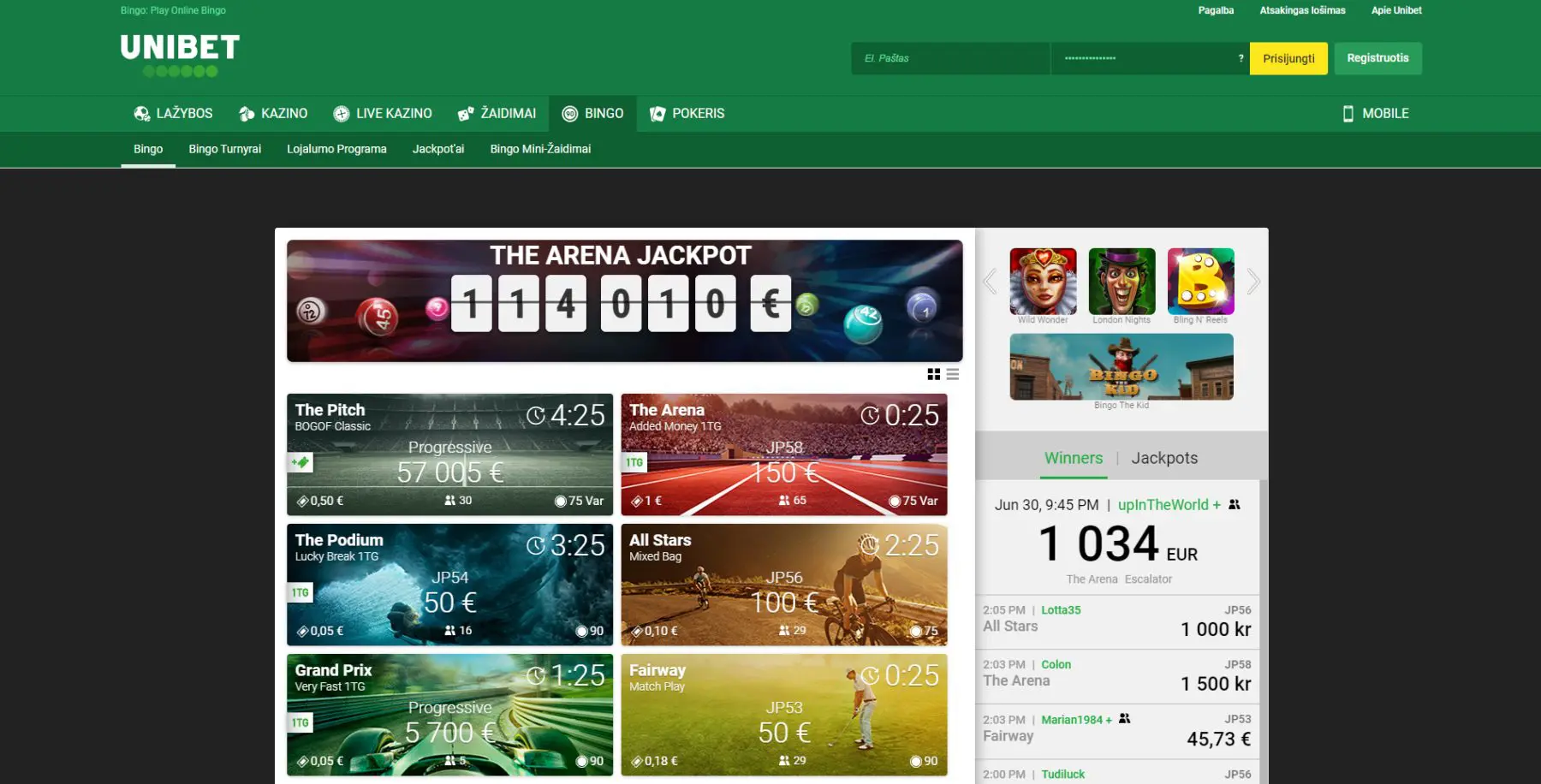This screenshot has height=784, width=1541.
Task: Open the Pagalba help link
Action: 1216,10
